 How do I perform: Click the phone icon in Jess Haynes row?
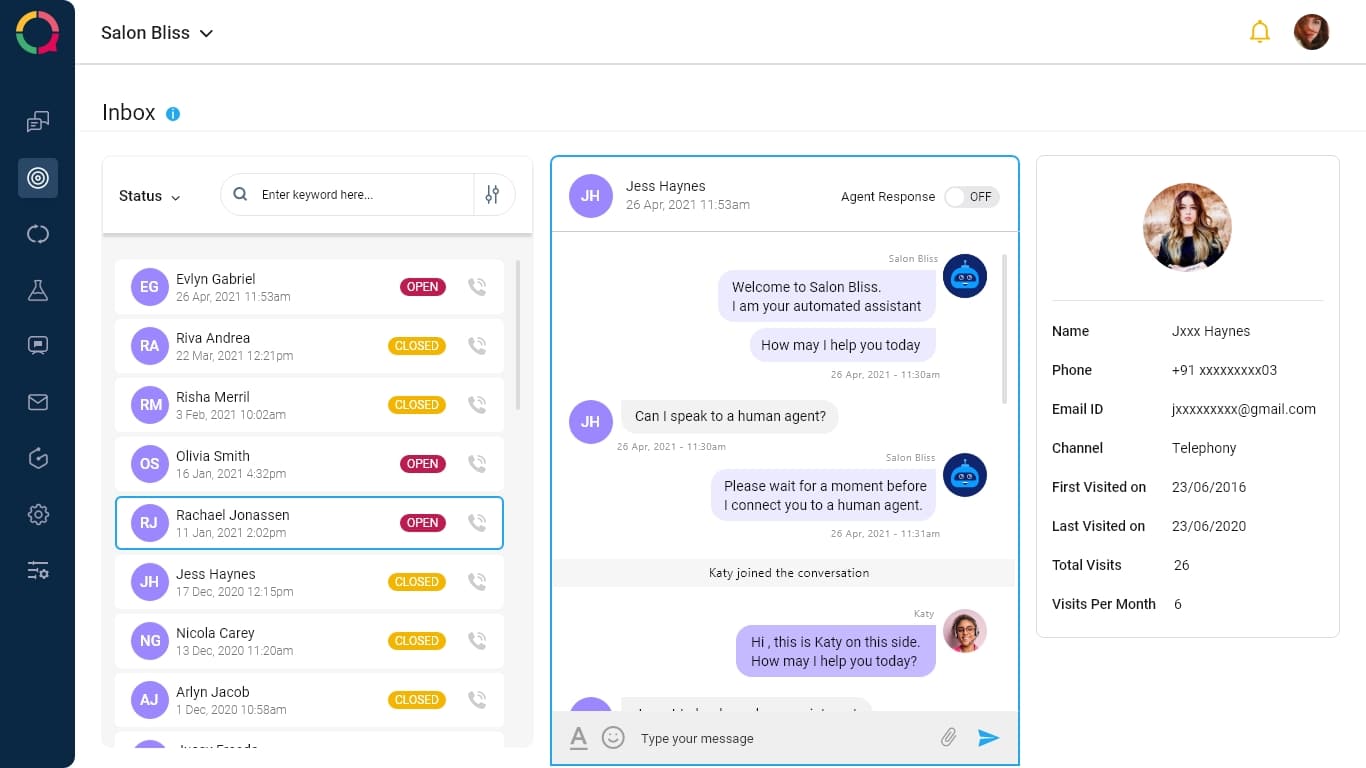click(477, 582)
